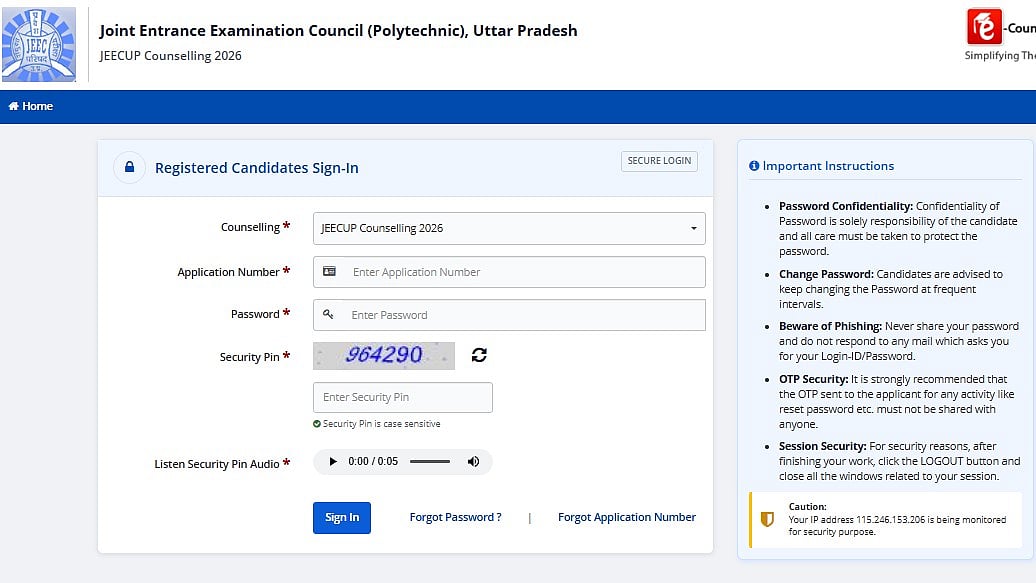
Task: Click the 'OTP Security:' instruction
Action: (x=813, y=379)
